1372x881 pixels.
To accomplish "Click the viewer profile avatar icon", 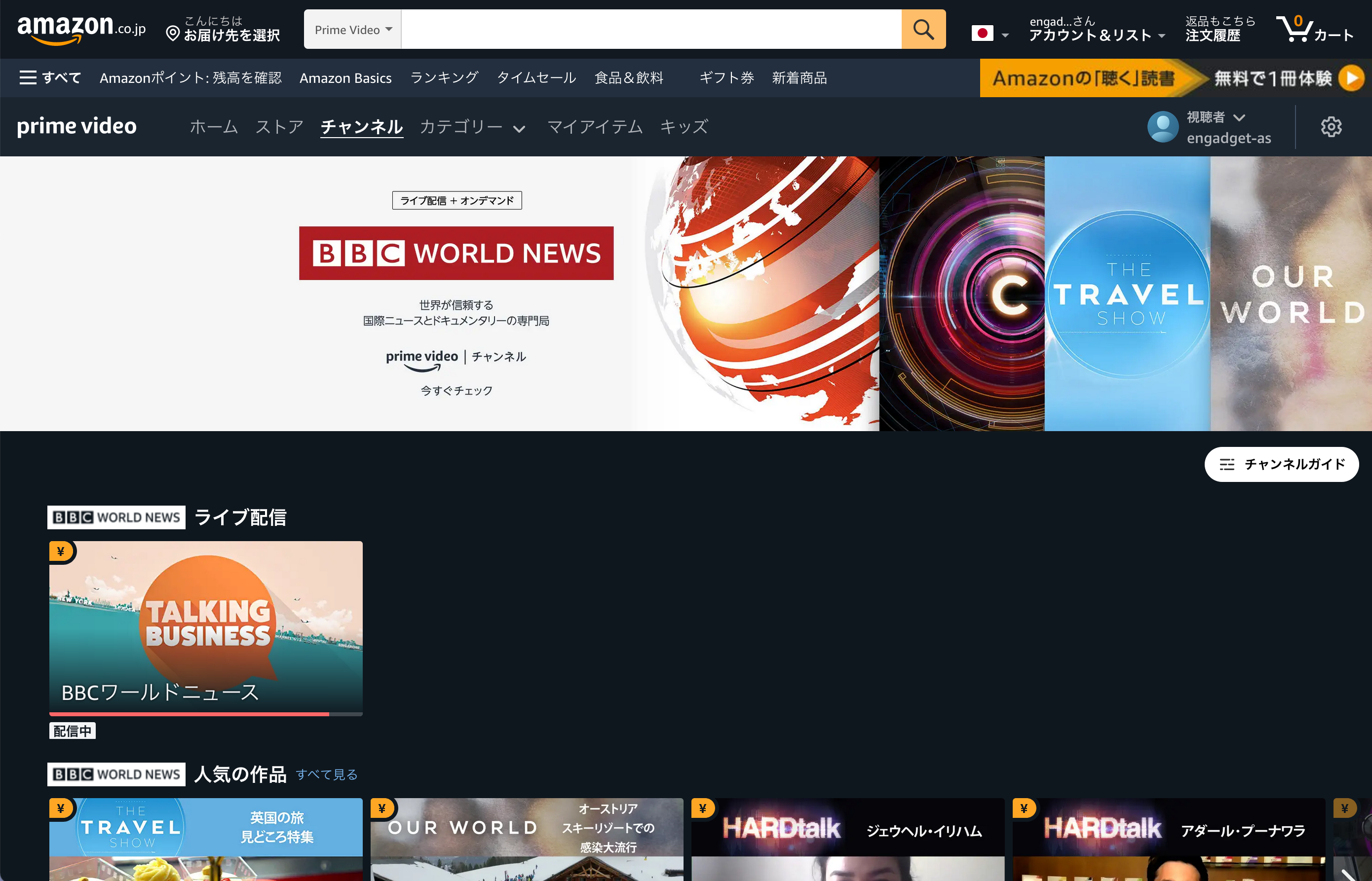I will pos(1163,127).
